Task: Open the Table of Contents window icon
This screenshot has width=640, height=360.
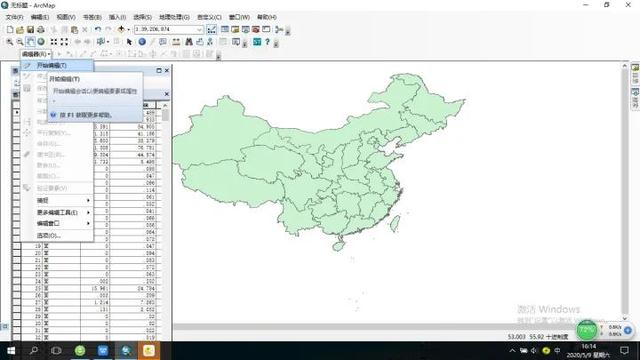Action: pos(224,29)
